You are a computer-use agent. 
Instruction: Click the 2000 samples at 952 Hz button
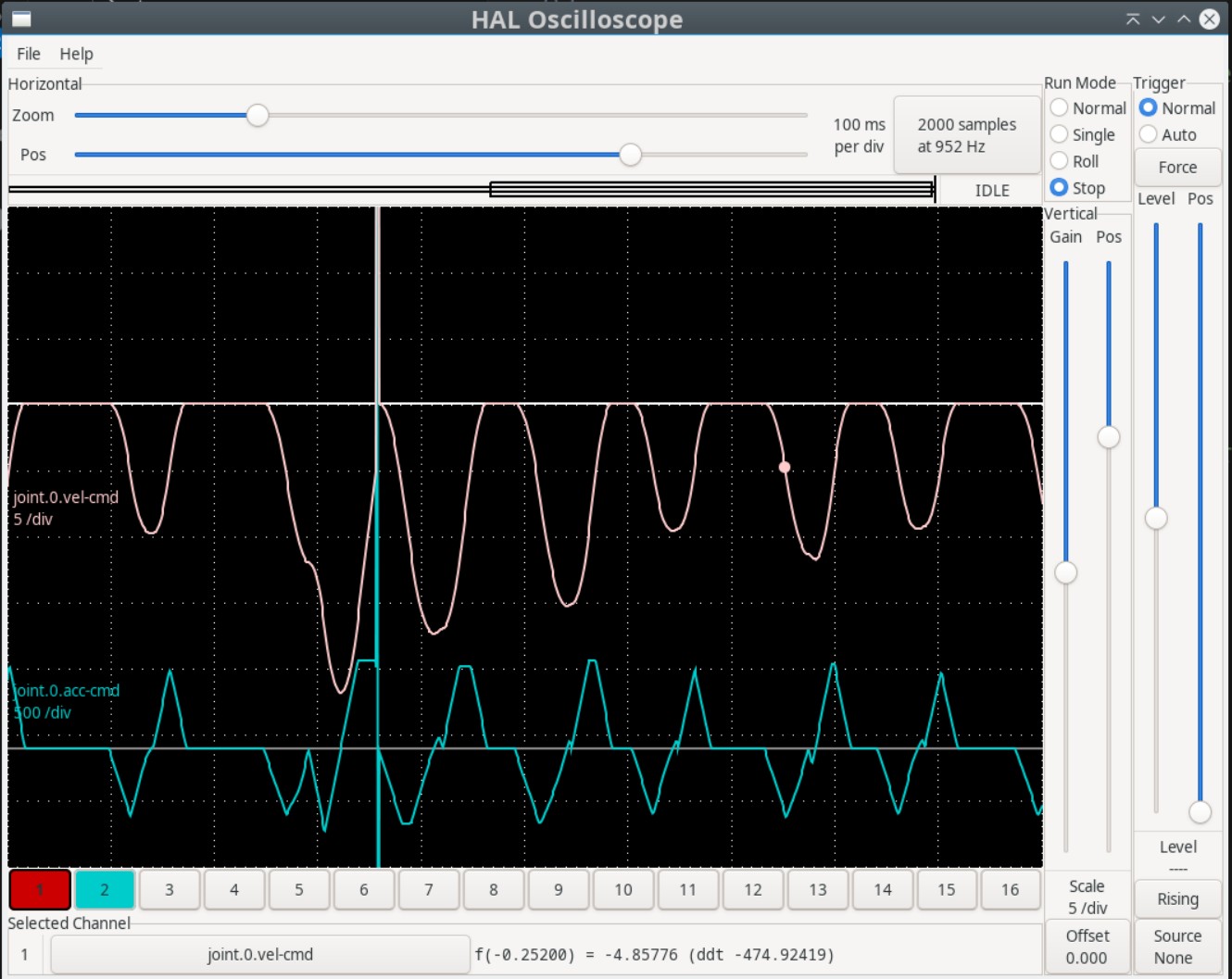pyautogui.click(x=966, y=135)
